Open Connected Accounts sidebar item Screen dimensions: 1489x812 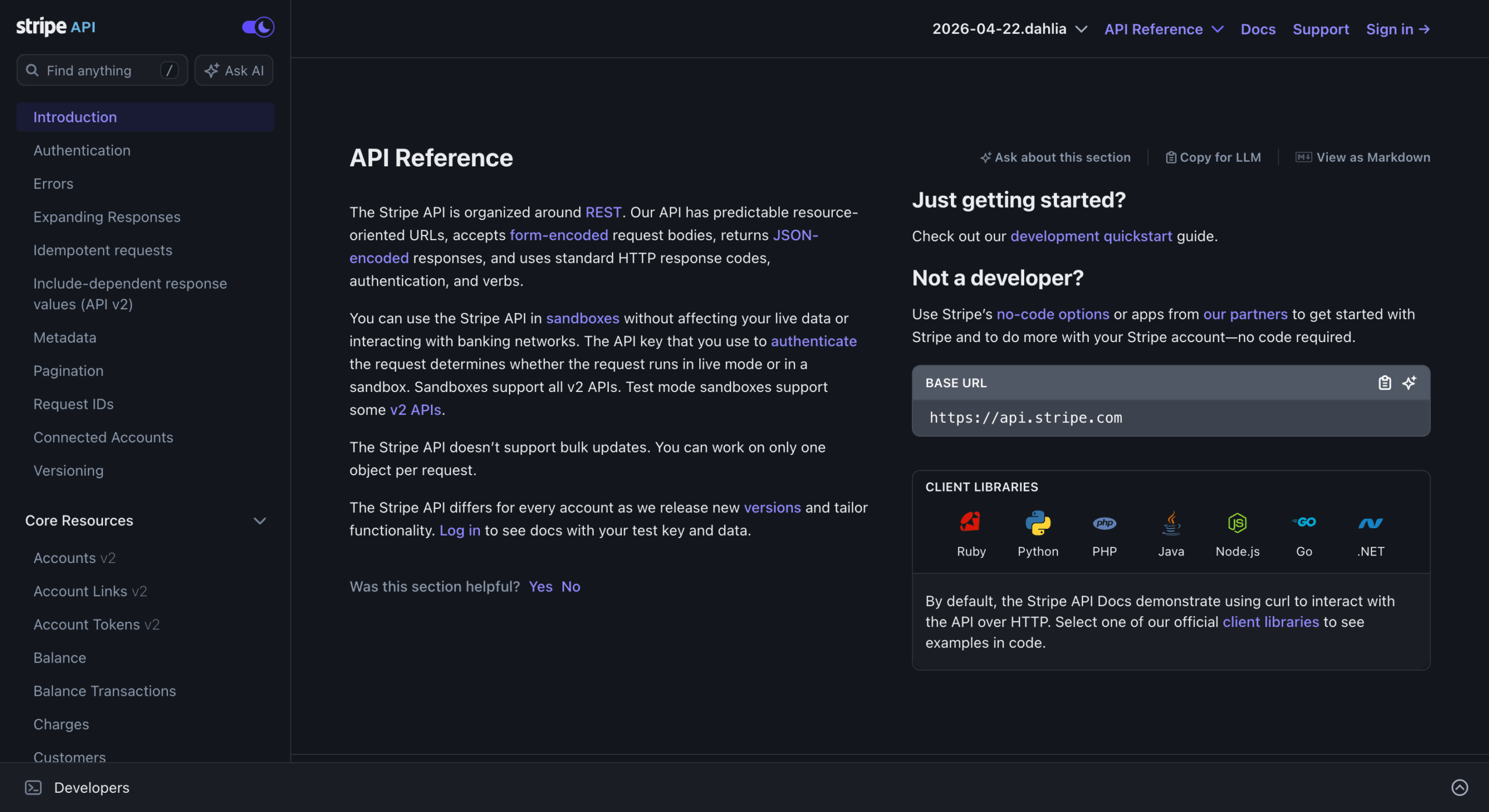pos(104,437)
